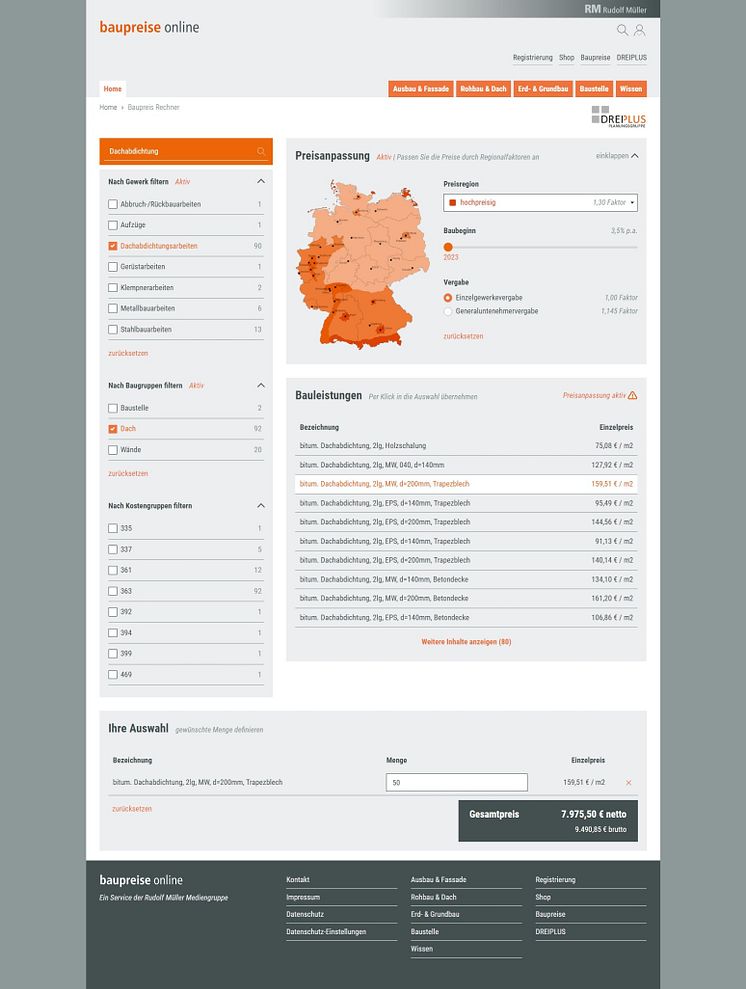746x989 pixels.
Task: Click the DREIPLUS logo under the navigation
Action: (x=619, y=117)
